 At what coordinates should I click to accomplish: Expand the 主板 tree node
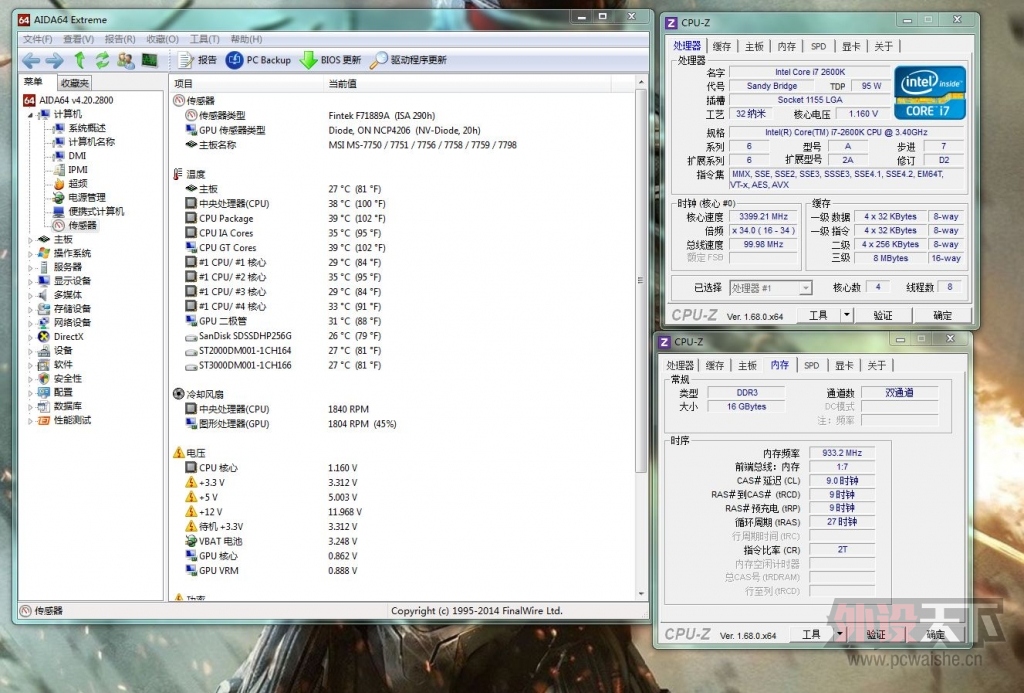[x=30, y=240]
